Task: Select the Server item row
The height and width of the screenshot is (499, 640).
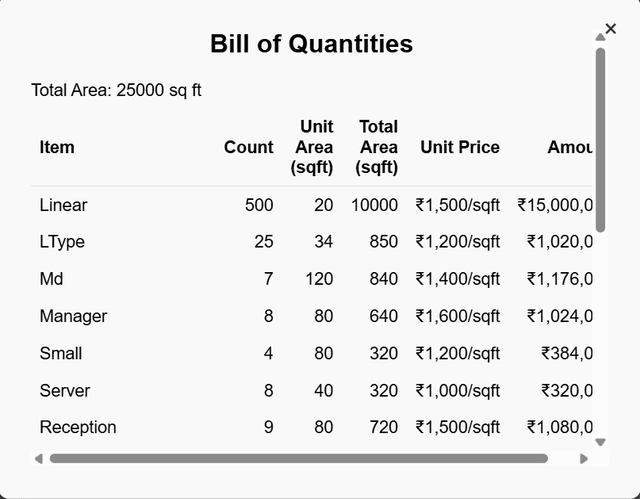Action: click(x=312, y=390)
